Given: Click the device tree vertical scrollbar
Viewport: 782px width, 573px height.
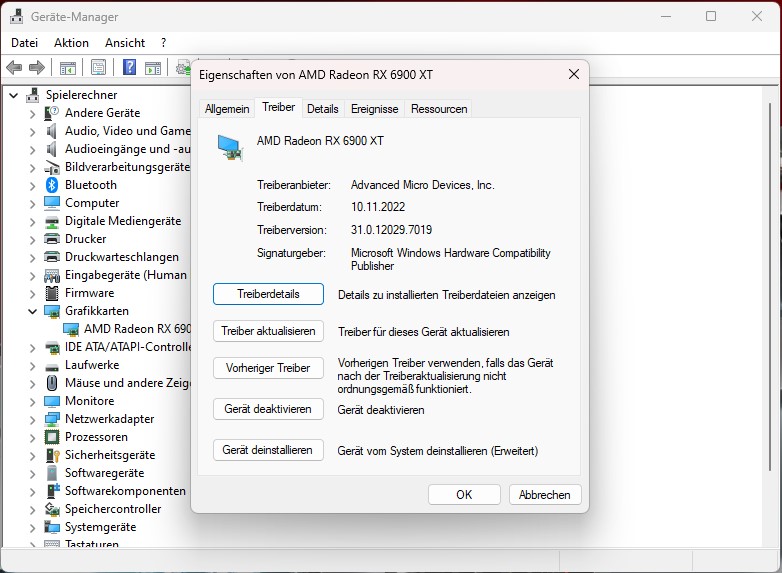Looking at the screenshot, I should [771, 287].
